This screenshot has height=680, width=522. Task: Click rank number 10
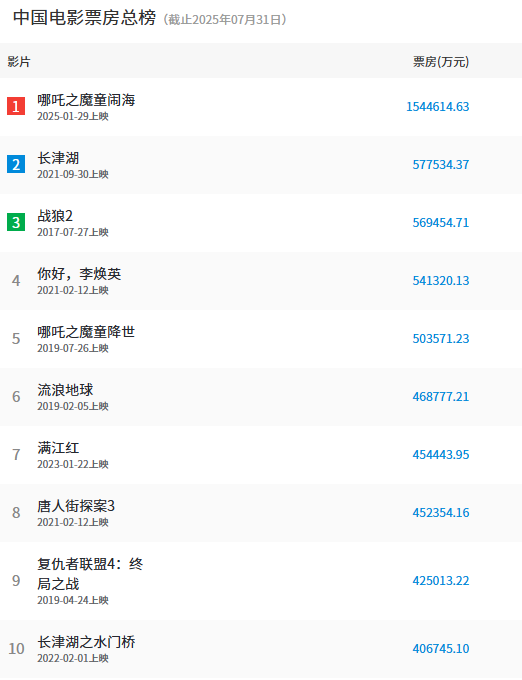(16, 649)
